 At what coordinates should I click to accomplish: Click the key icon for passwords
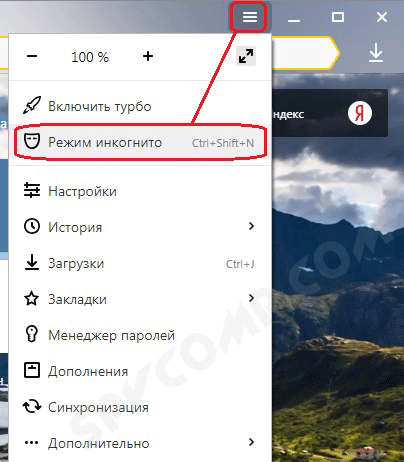(32, 334)
